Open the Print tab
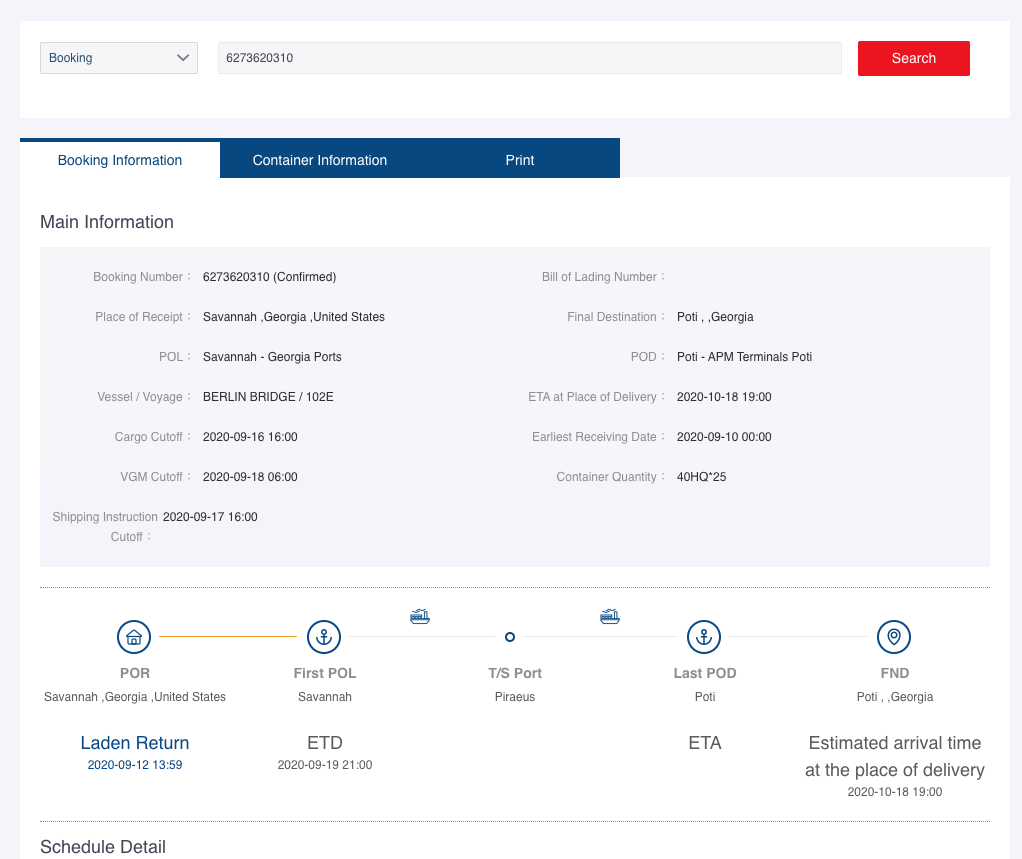 (x=520, y=160)
